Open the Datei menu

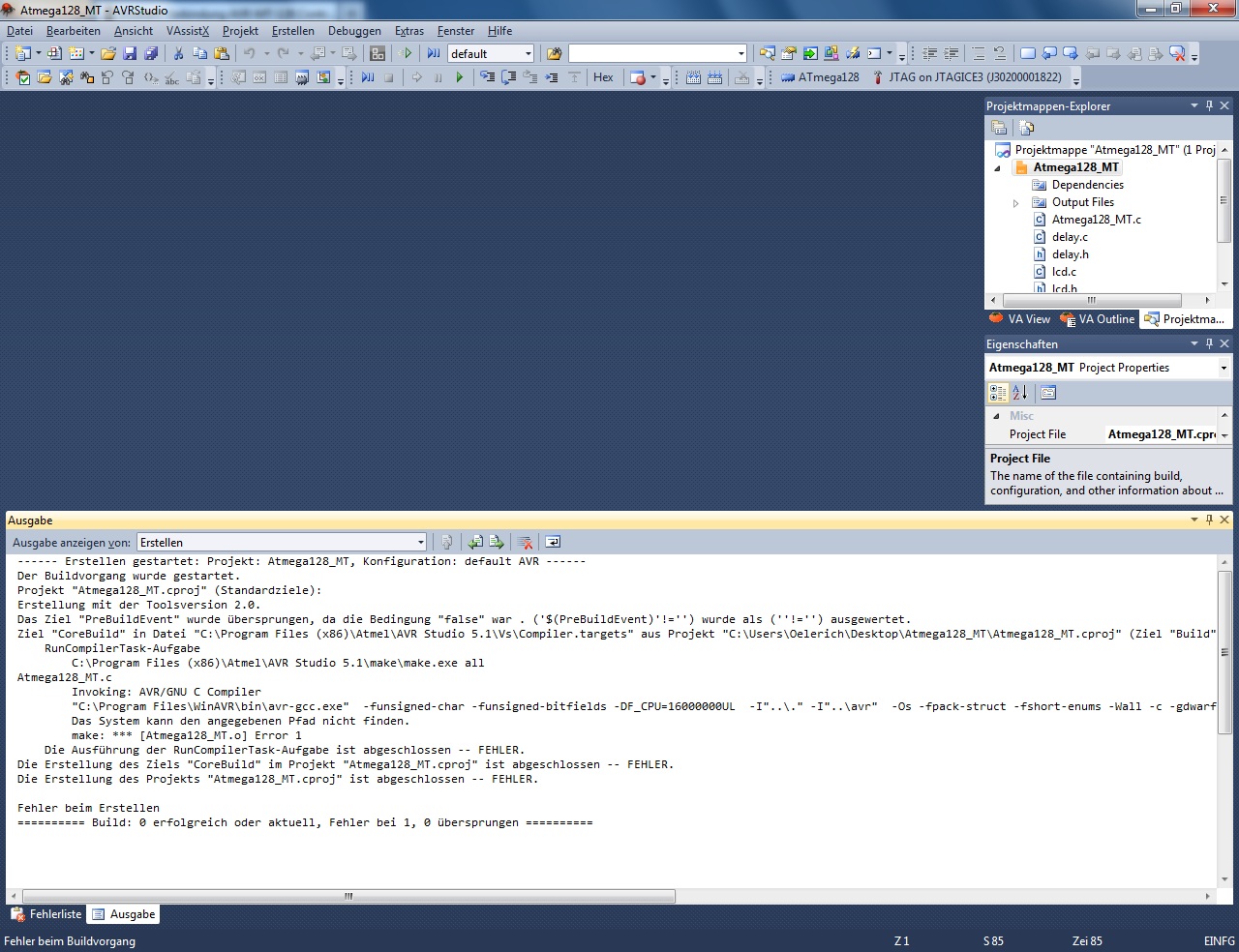coord(19,31)
